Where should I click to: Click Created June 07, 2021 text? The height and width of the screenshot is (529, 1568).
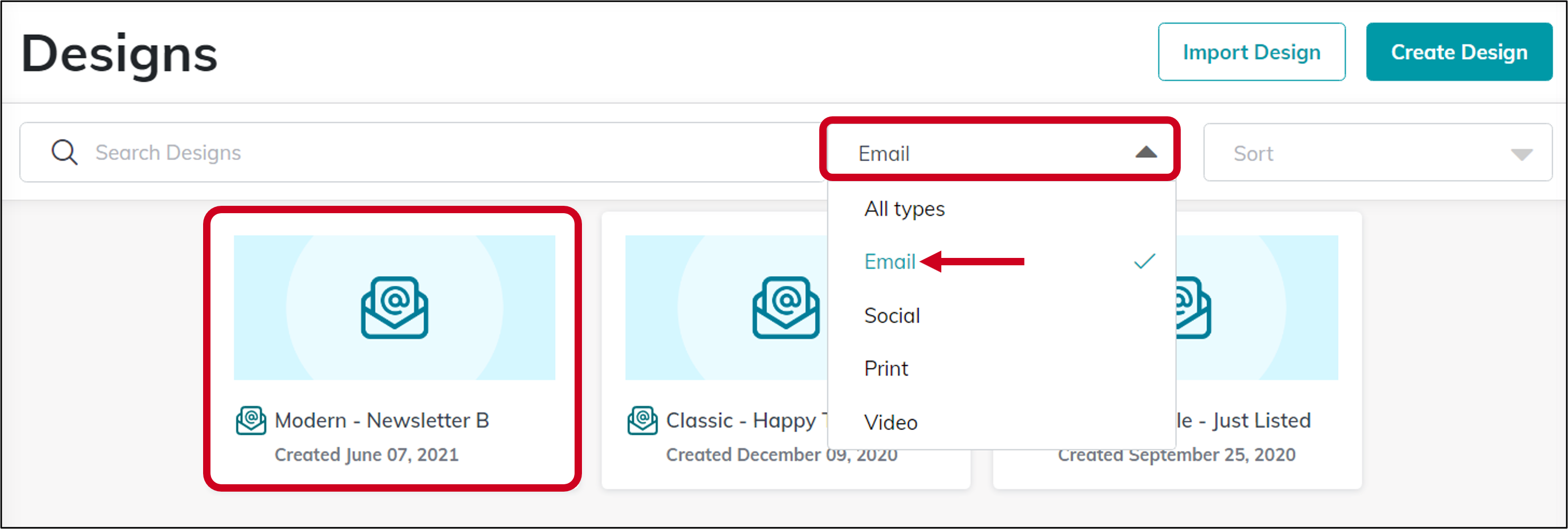click(366, 455)
